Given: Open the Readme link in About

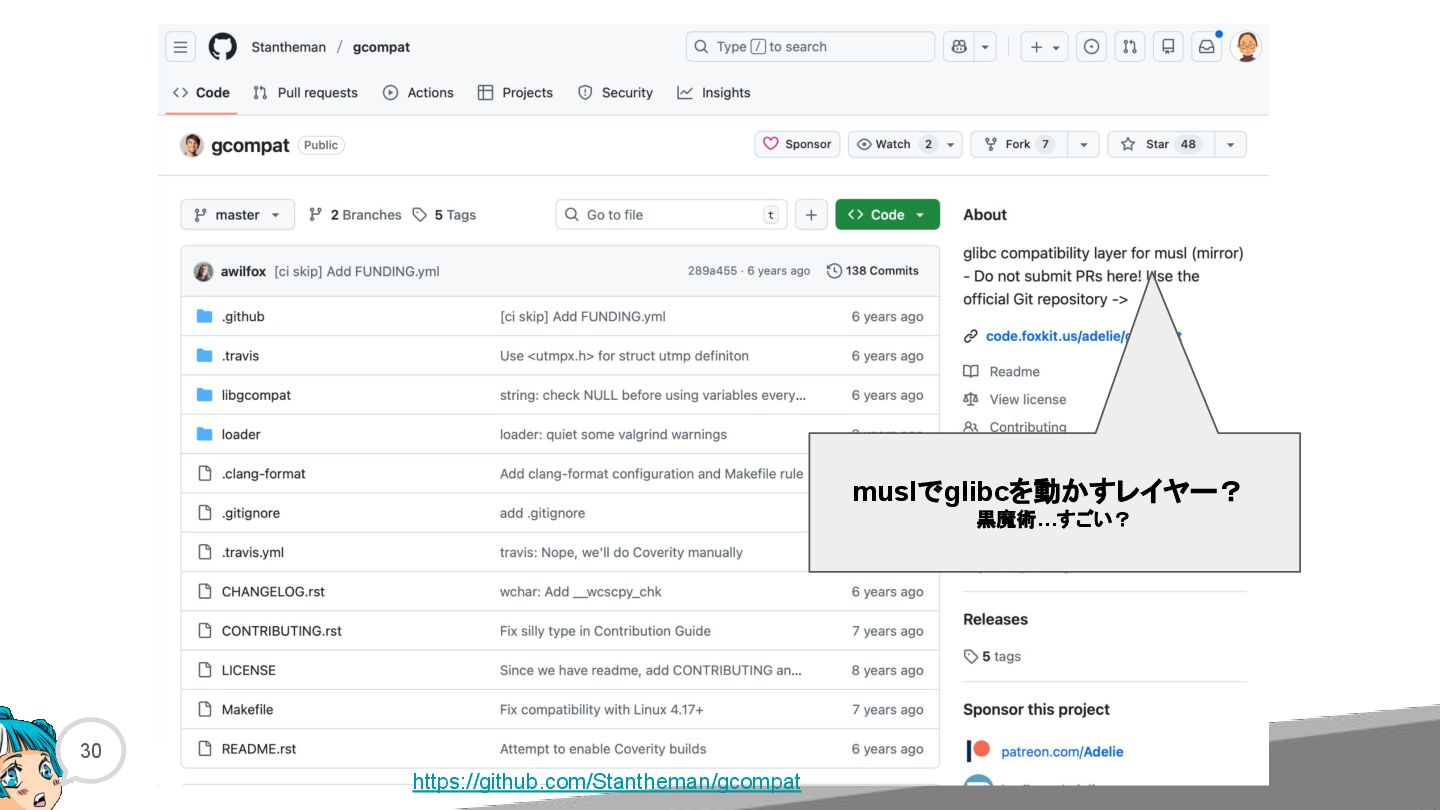Looking at the screenshot, I should (x=1002, y=371).
